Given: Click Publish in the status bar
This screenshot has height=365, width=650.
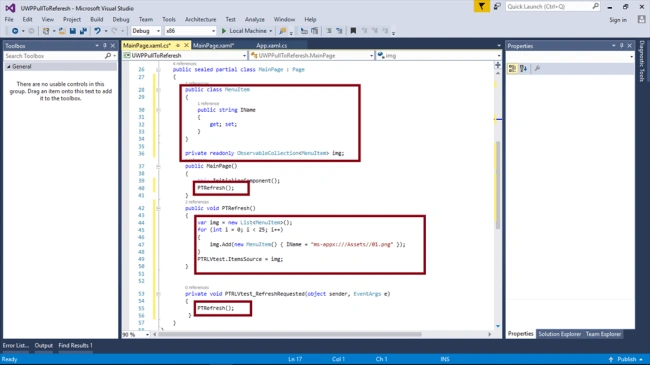Looking at the screenshot, I should coord(626,359).
